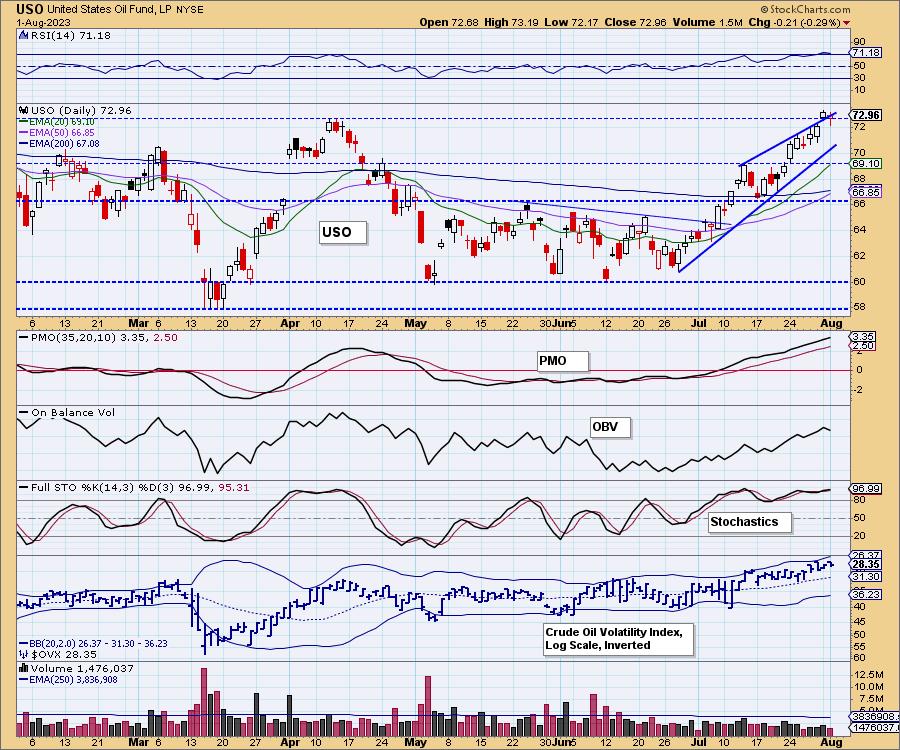Click the Chg -0.21 (-0.29%) value
Image resolution: width=900 pixels, height=750 pixels.
pyautogui.click(x=795, y=22)
